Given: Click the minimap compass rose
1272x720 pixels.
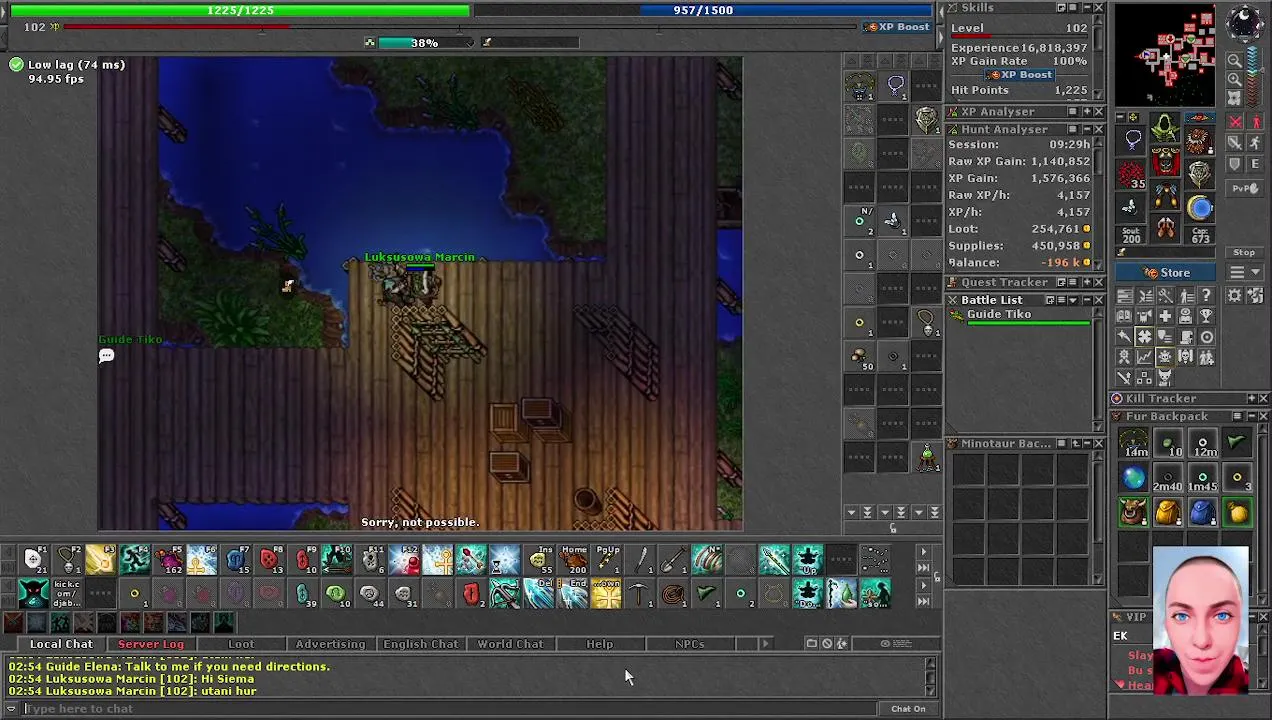Looking at the screenshot, I should coord(1245,24).
